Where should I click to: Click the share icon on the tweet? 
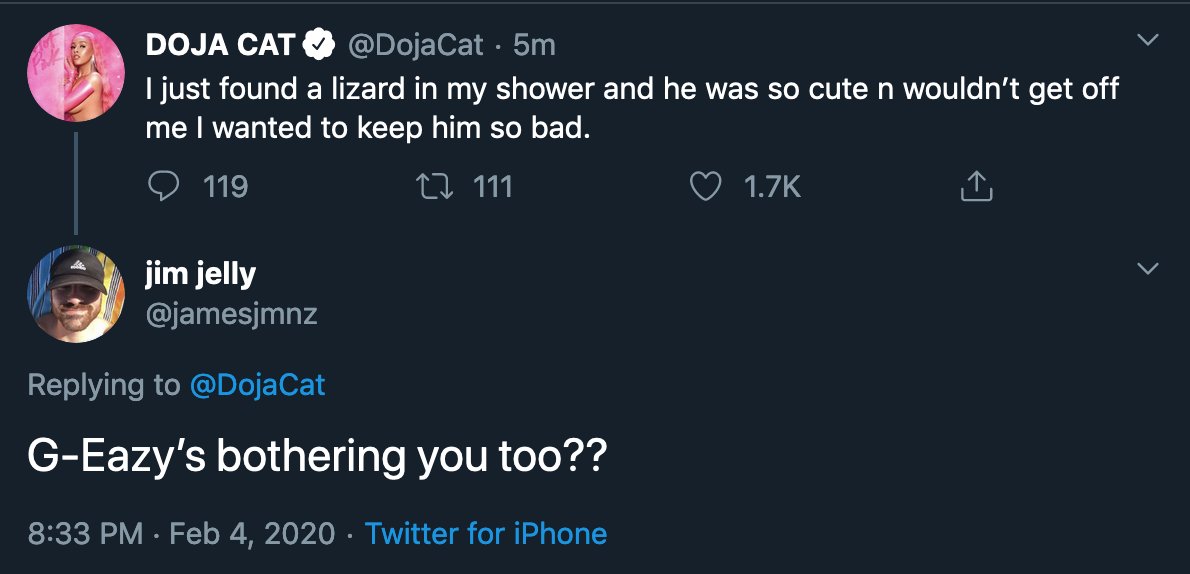(976, 186)
